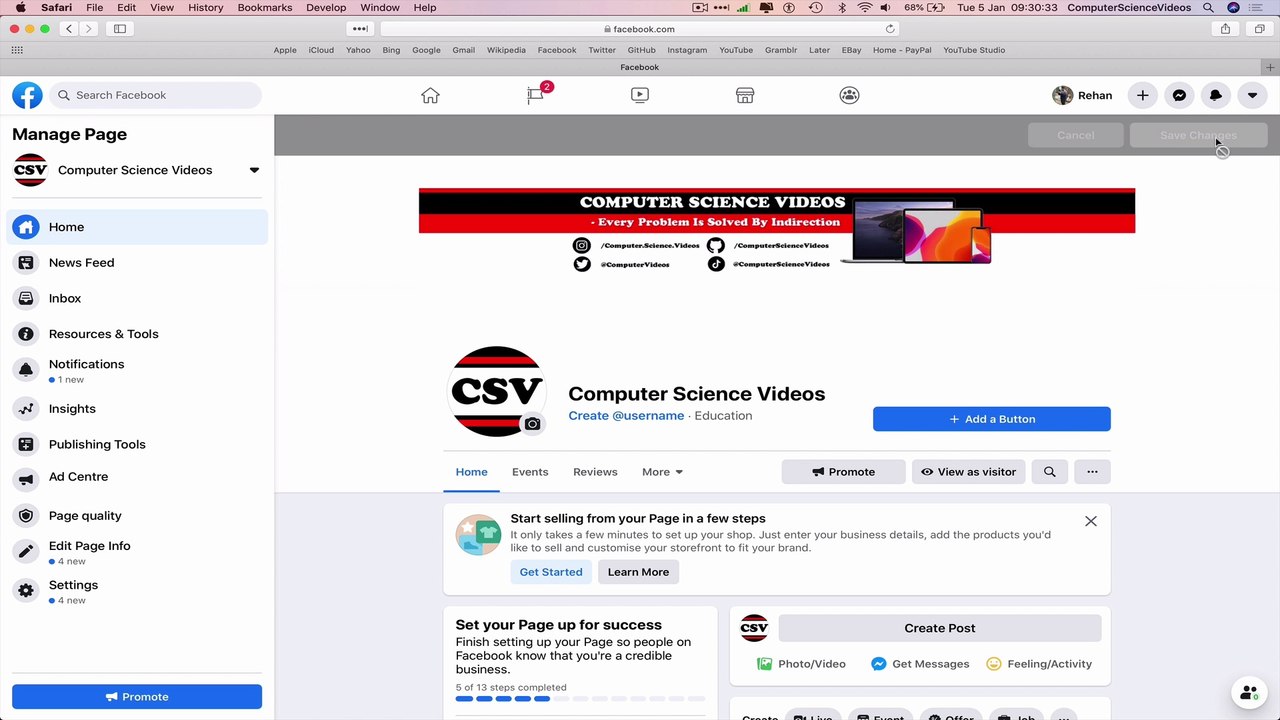Open Publishing Tools in the sidebar
Screen dimensions: 1280x720
137,444
